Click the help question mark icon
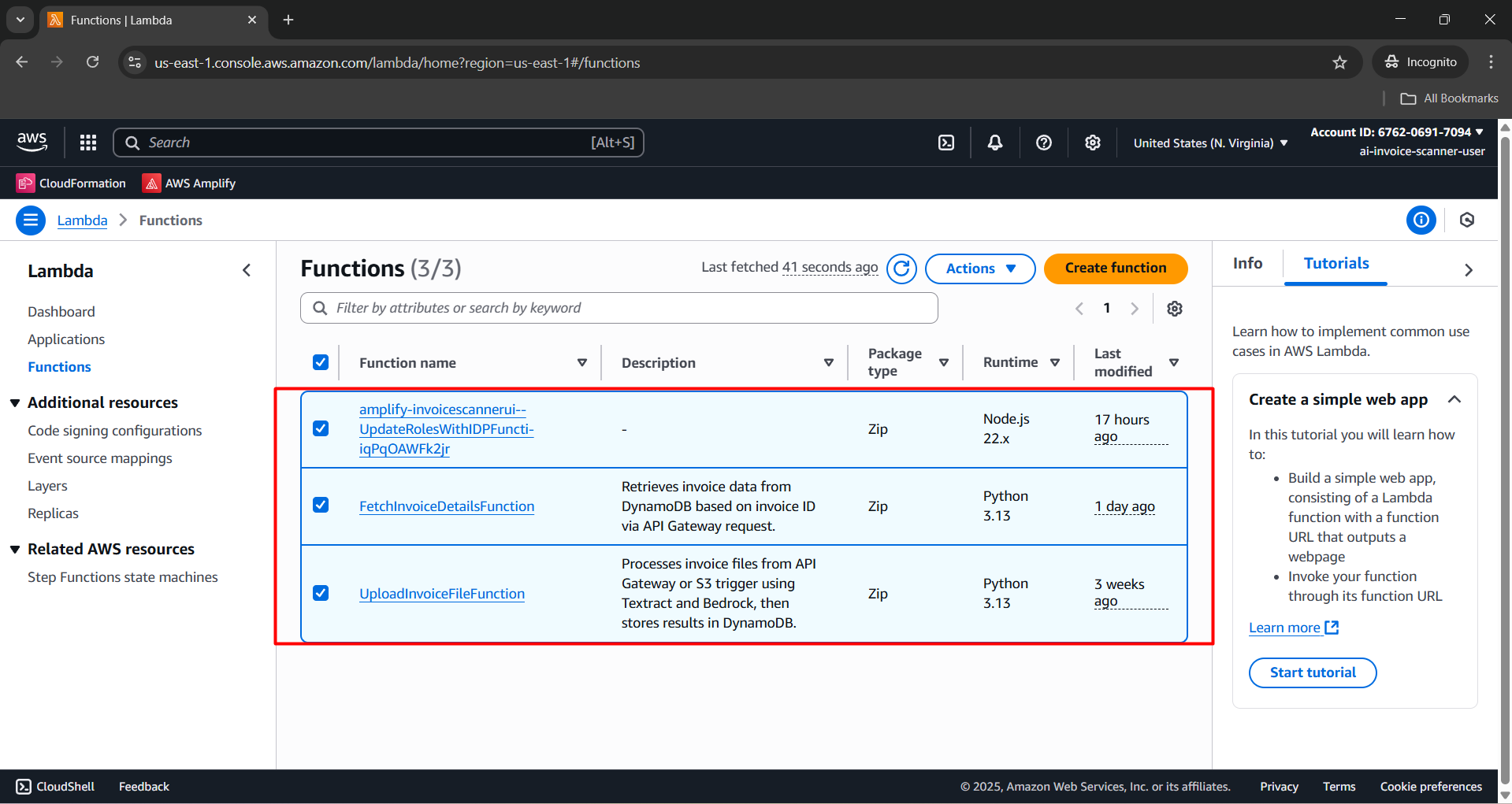 coord(1044,143)
